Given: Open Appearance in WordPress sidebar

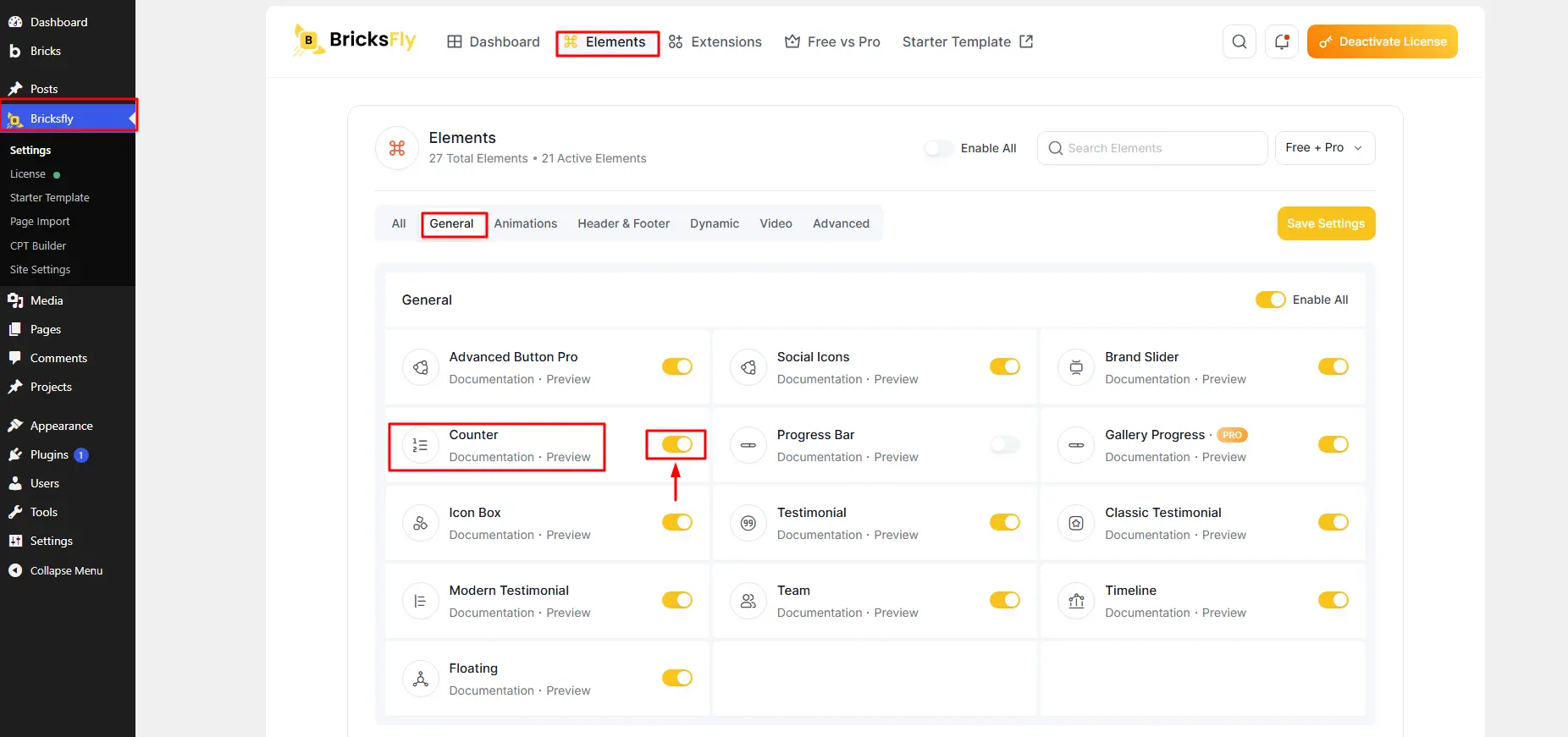Looking at the screenshot, I should [x=68, y=426].
